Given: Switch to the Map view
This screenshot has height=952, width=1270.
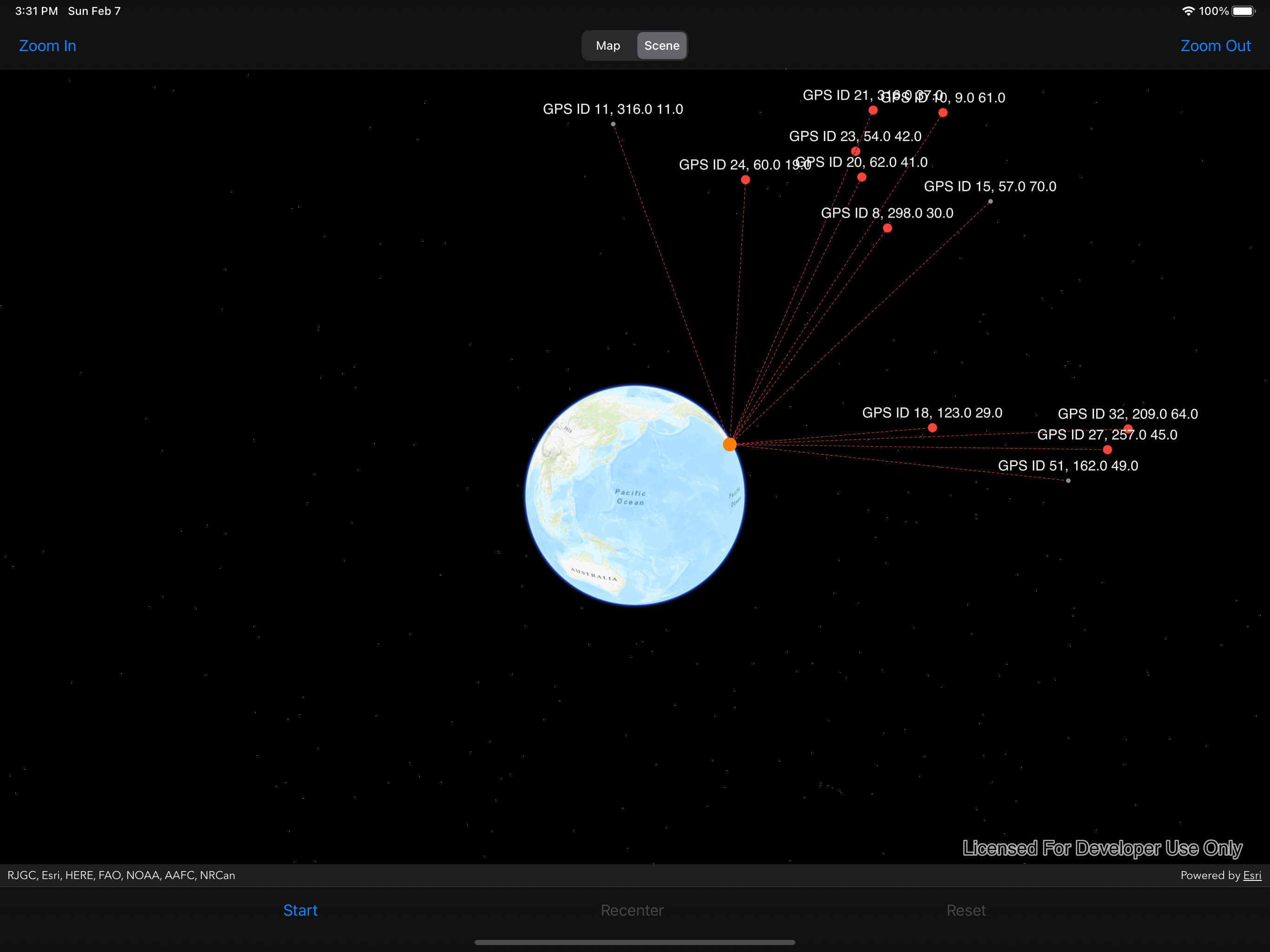Looking at the screenshot, I should [608, 46].
